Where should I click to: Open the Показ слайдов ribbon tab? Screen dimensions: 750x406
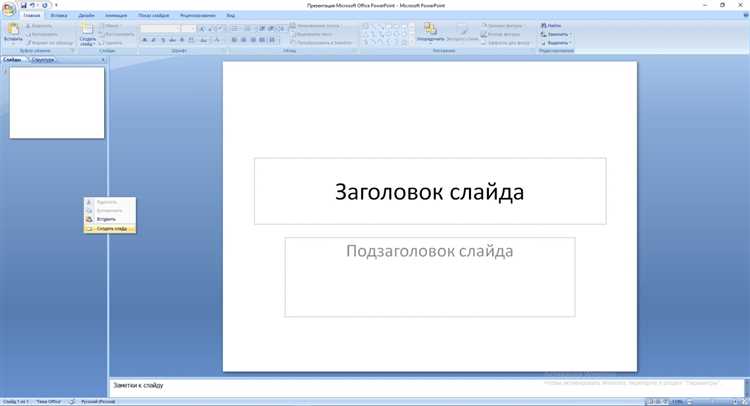tap(154, 15)
